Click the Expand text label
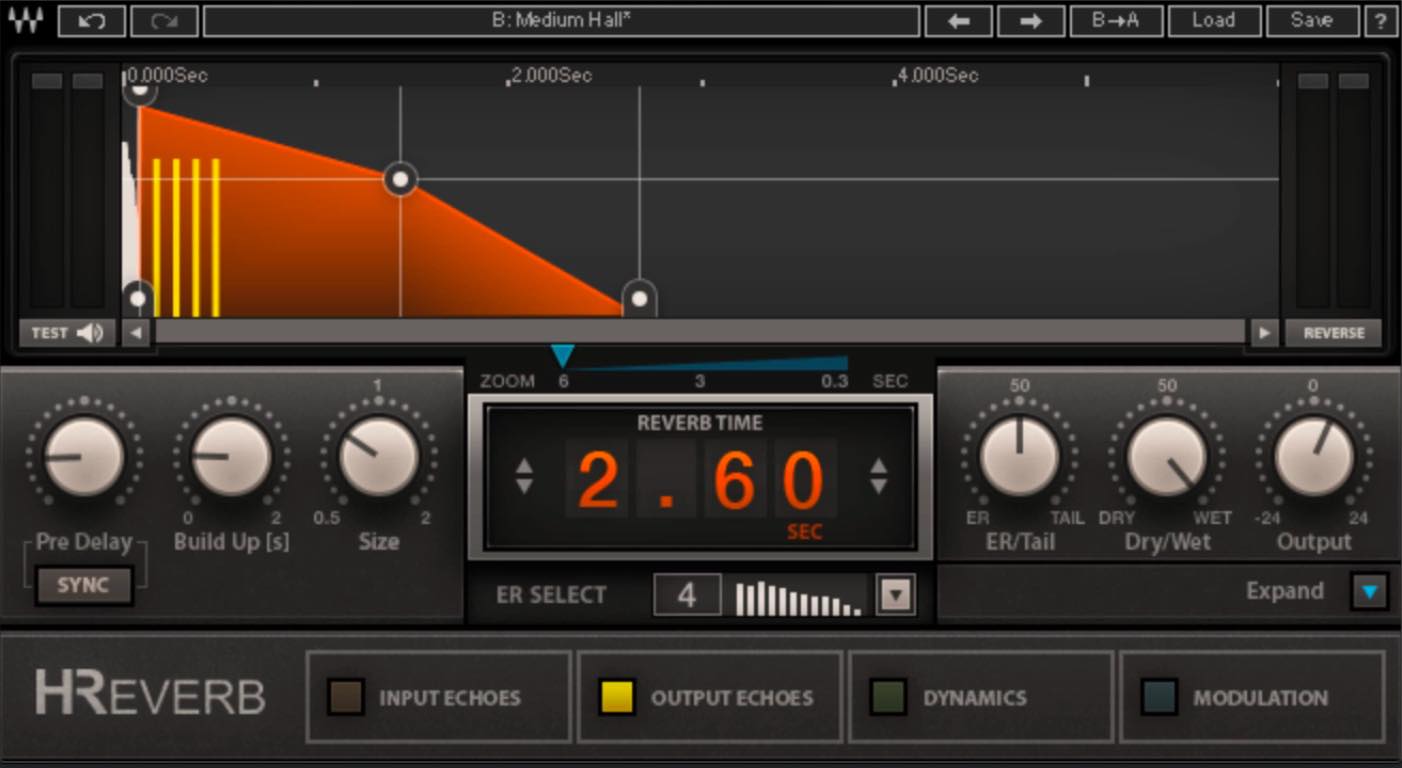1402x768 pixels. (1284, 591)
